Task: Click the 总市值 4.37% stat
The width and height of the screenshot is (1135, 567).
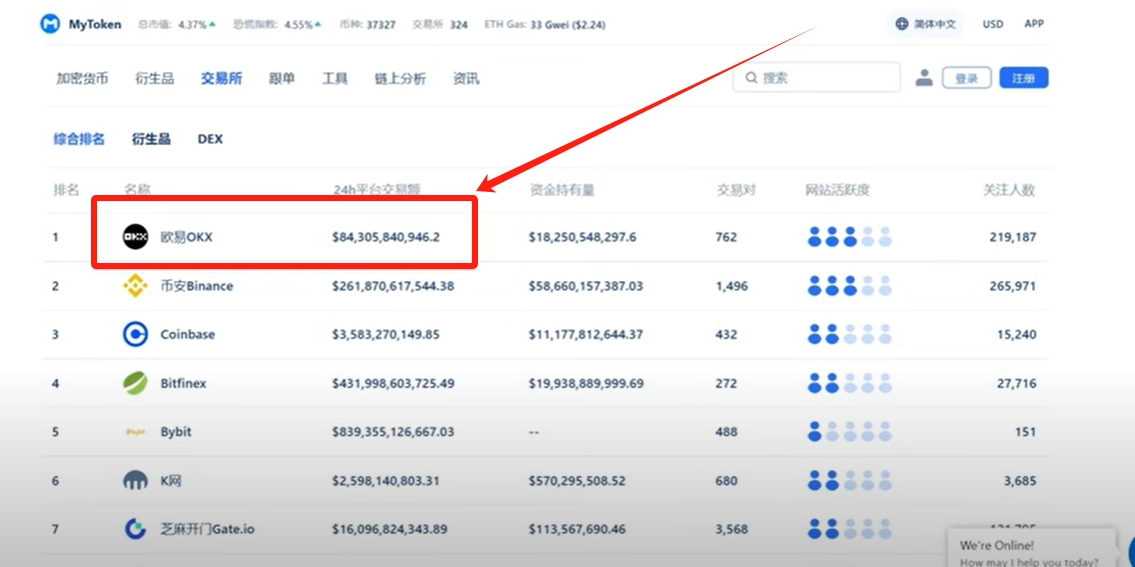Action: 177,25
